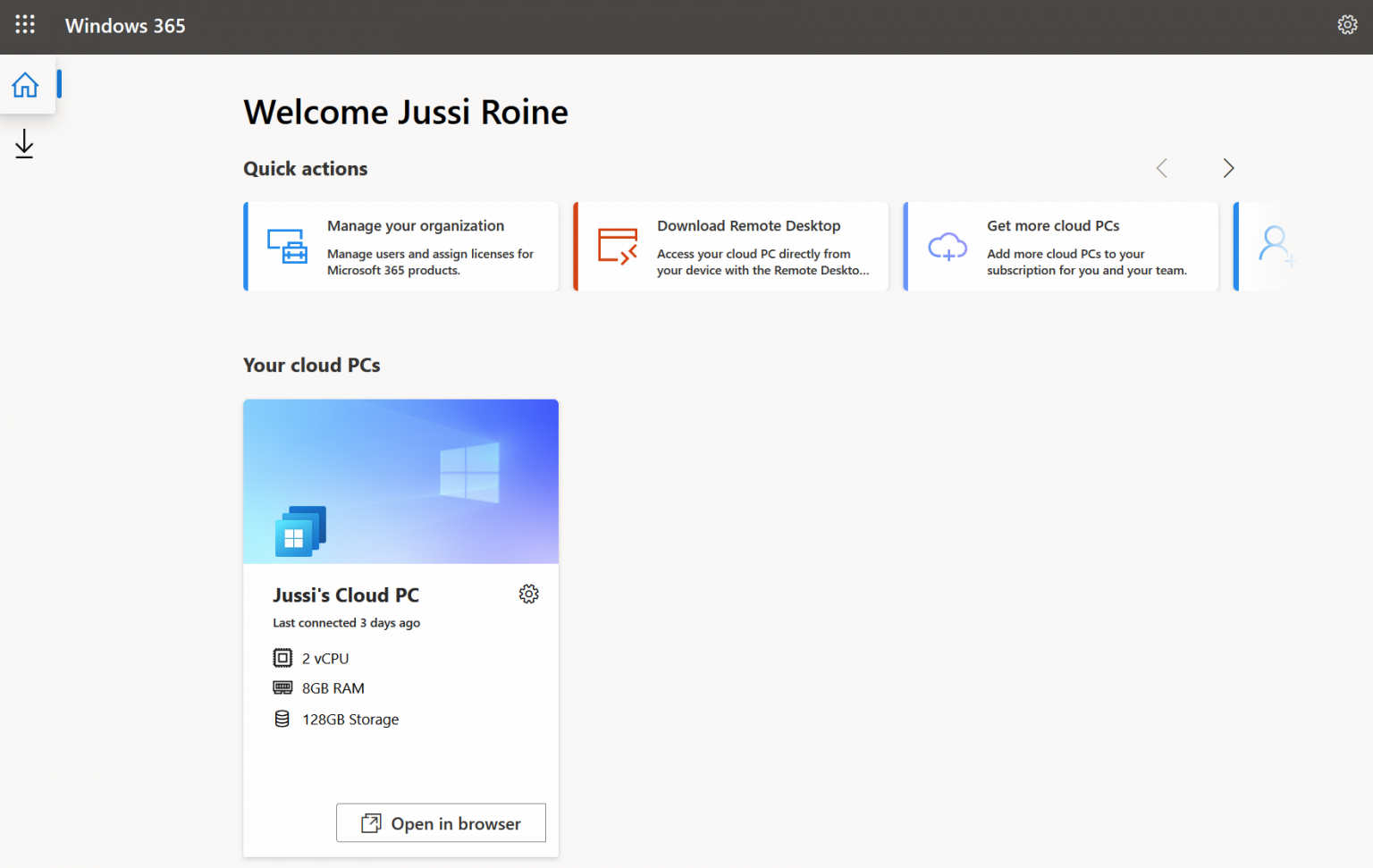Click the Remote Desktop red icon

point(618,246)
